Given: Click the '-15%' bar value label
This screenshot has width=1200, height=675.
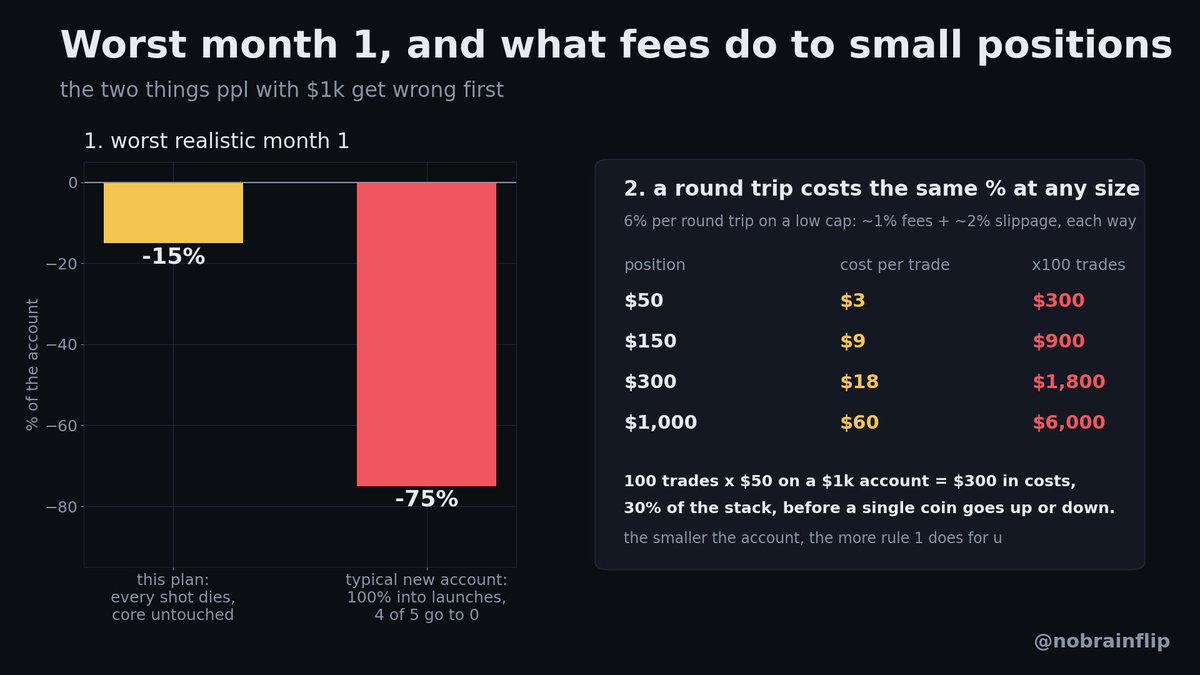Looking at the screenshot, I should [173, 257].
